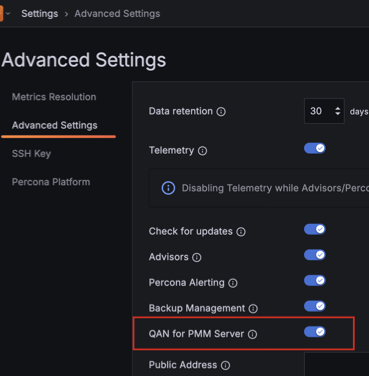This screenshot has width=369, height=376.
Task: Click the Data retention number field
Action: 324,111
